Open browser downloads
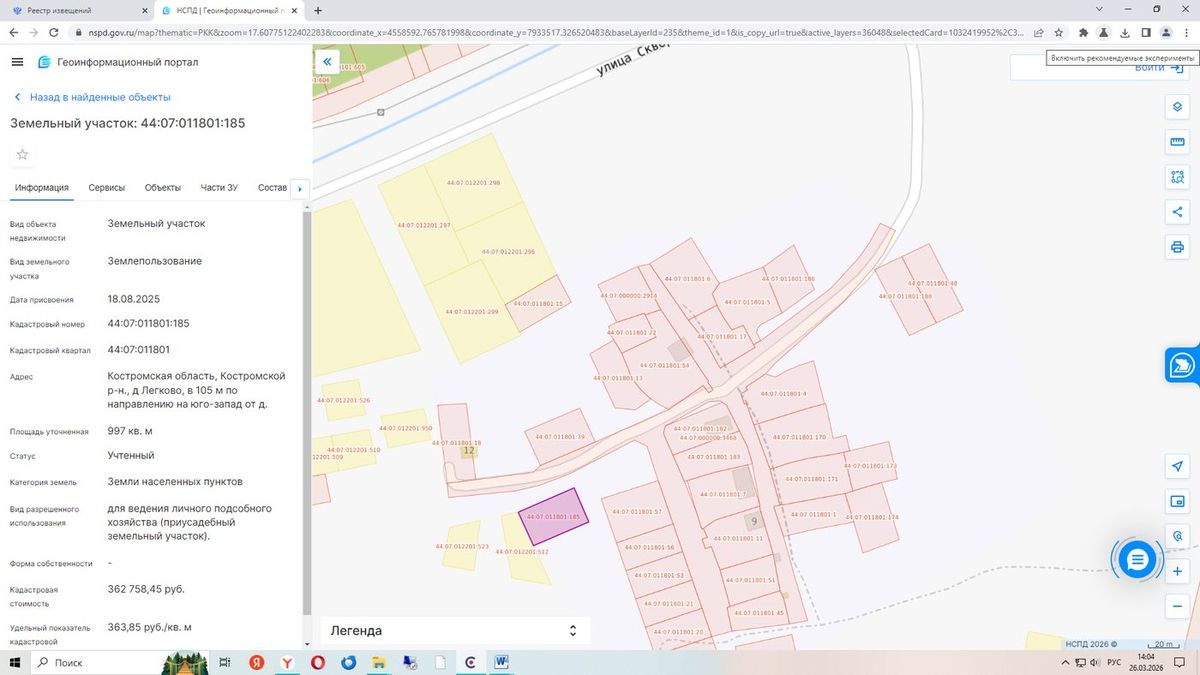Image resolution: width=1200 pixels, height=675 pixels. [x=1125, y=32]
